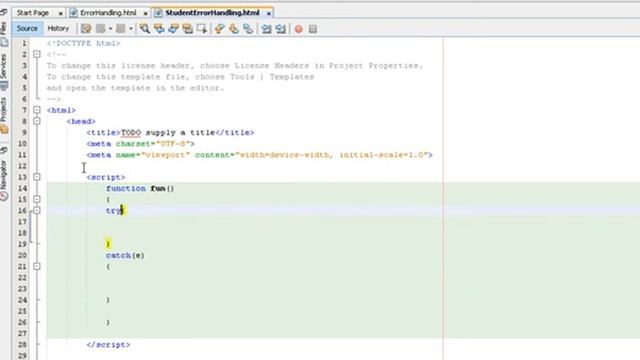This screenshot has height=360, width=640.
Task: Click the DOCTYPE html line text
Action: pyautogui.click(x=83, y=43)
